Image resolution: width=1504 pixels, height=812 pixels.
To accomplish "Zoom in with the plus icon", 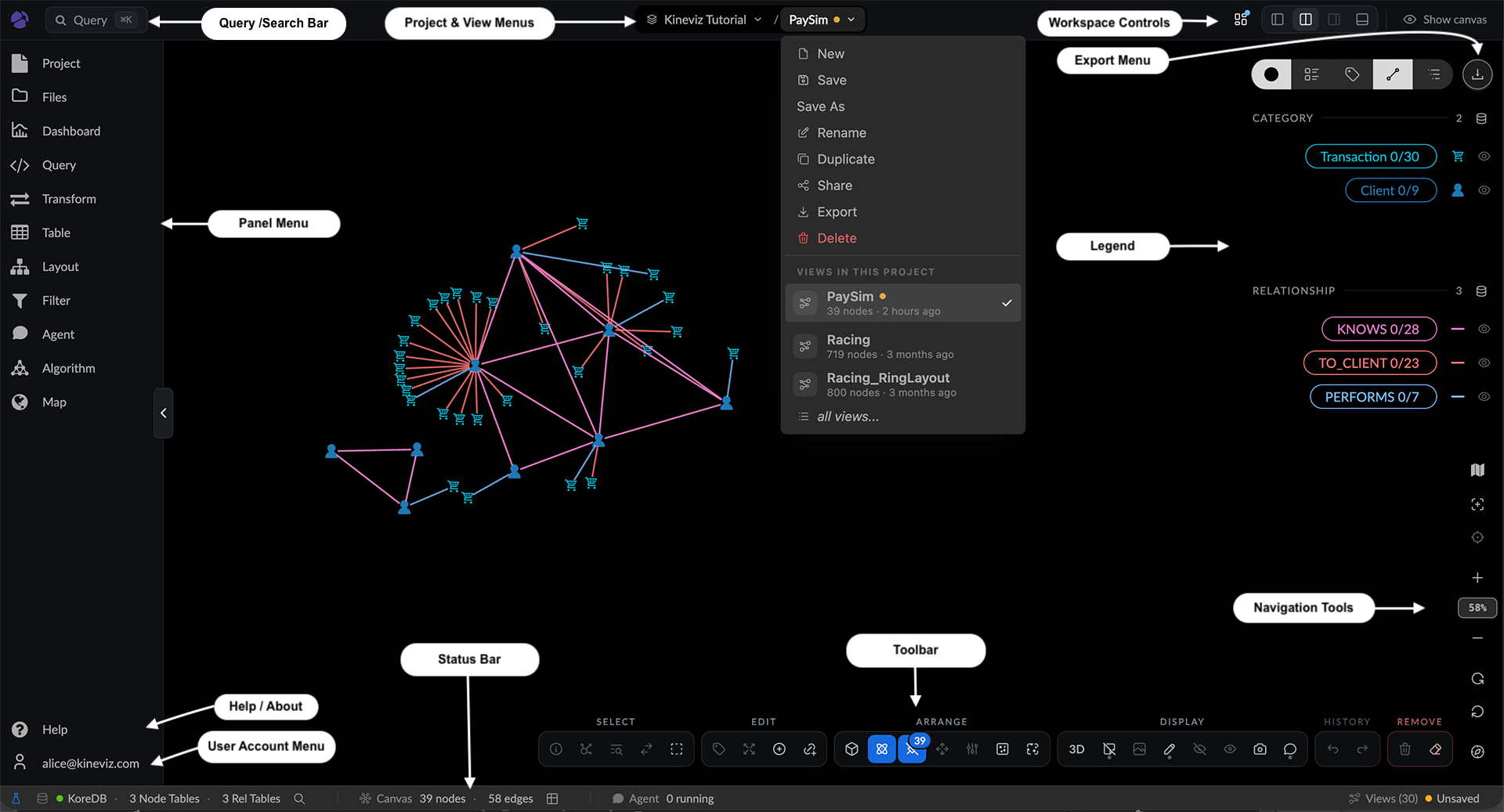I will point(1477,578).
